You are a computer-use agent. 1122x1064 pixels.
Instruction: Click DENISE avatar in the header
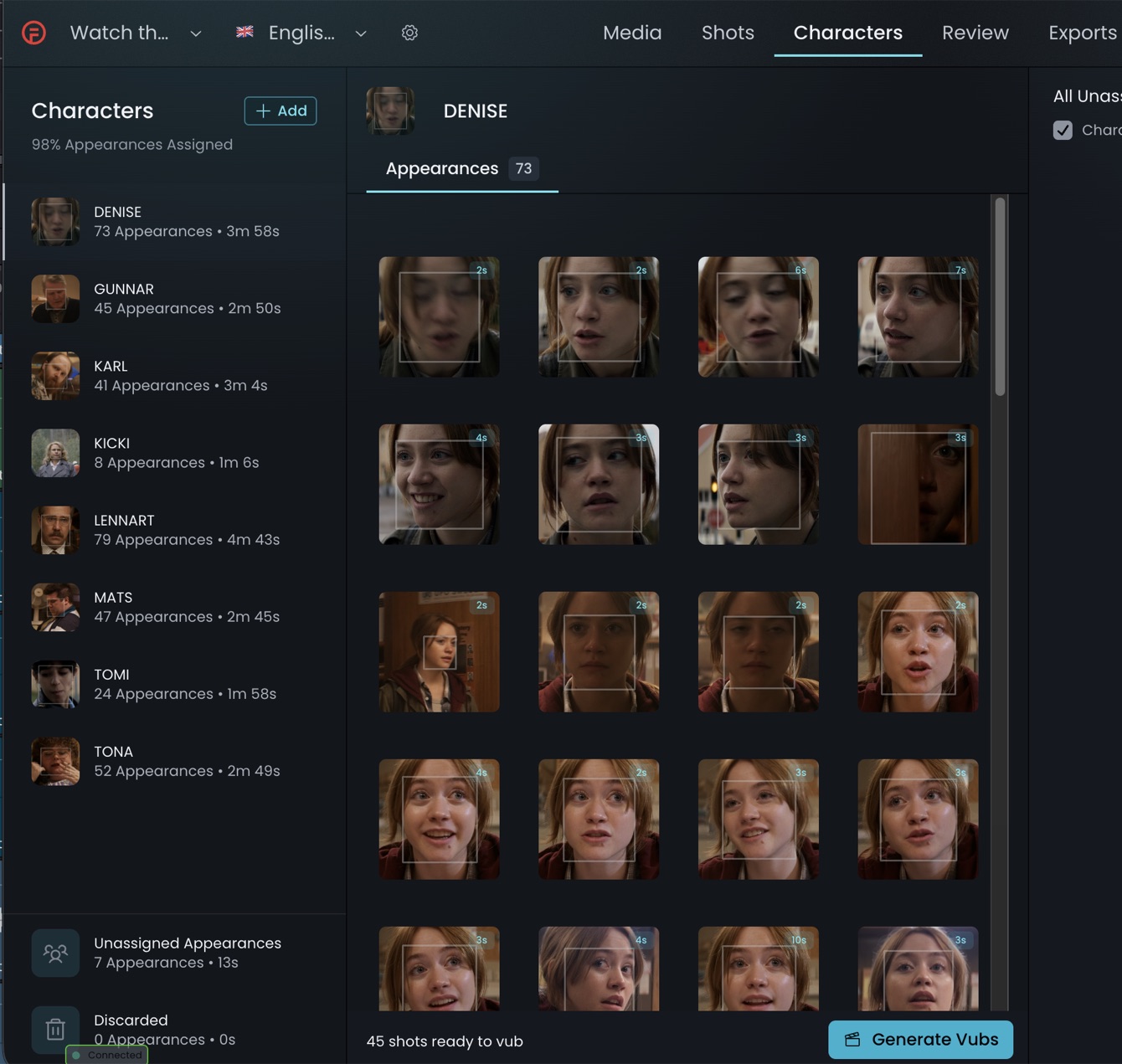(x=390, y=111)
